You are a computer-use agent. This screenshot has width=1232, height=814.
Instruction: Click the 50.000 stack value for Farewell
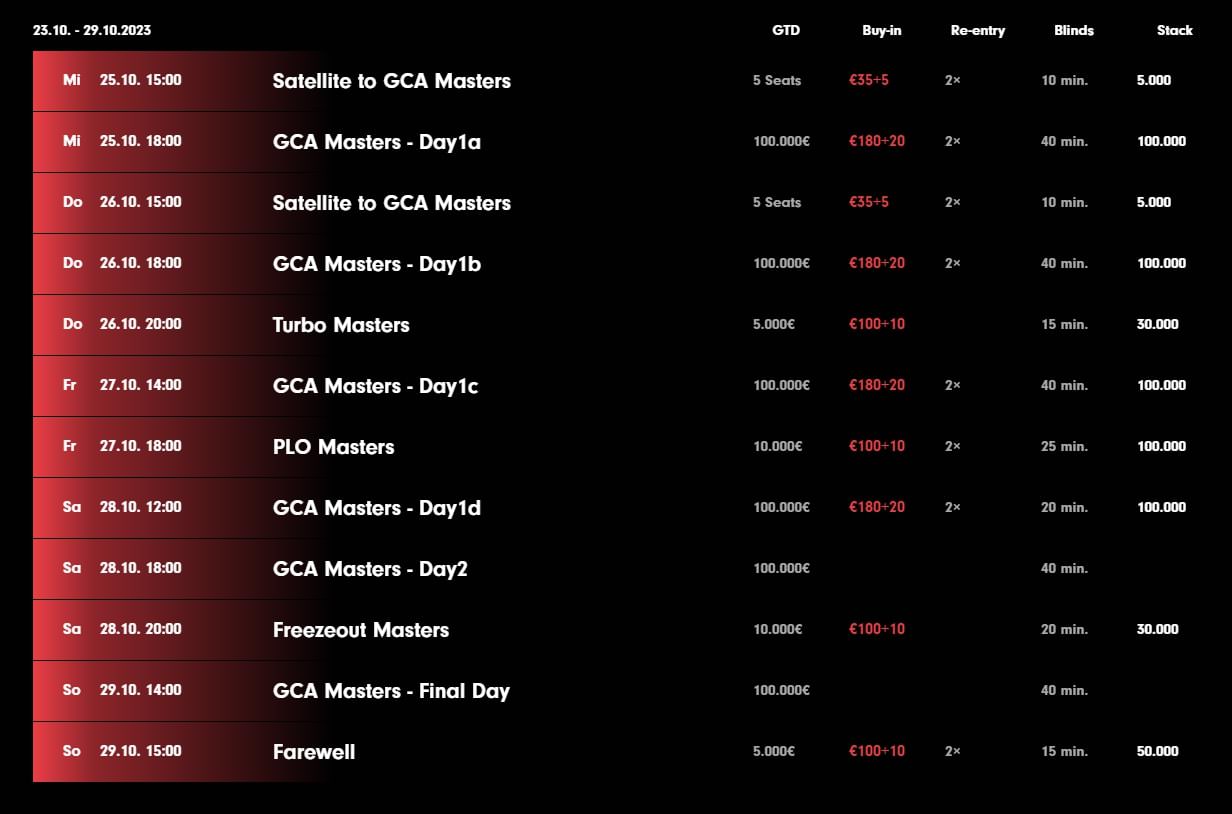click(1157, 751)
